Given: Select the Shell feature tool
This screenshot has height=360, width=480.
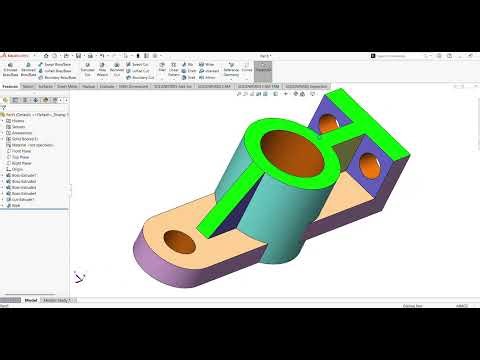Looking at the screenshot, I should 188,78.
